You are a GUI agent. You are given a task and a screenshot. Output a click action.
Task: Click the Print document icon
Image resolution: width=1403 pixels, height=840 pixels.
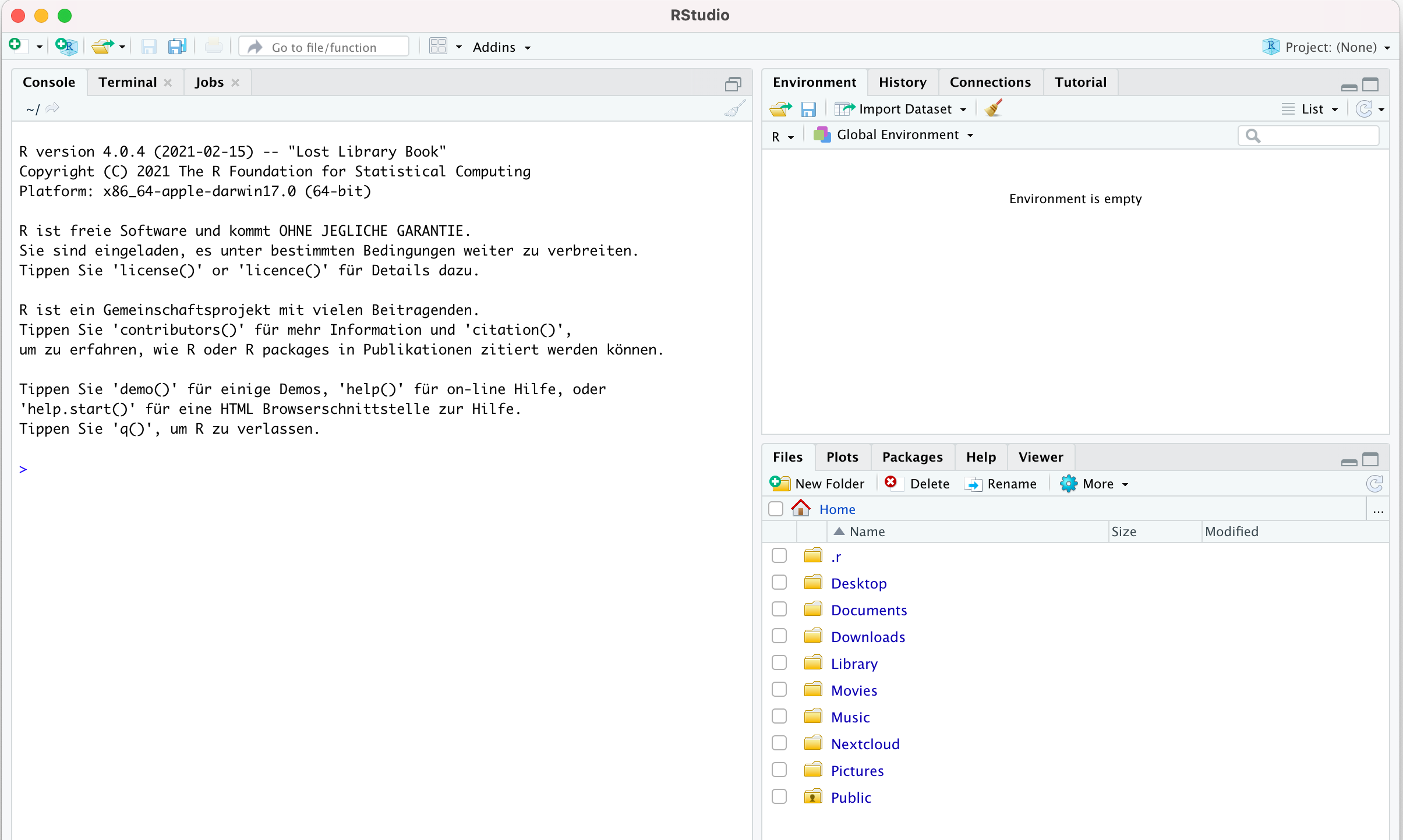point(214,46)
